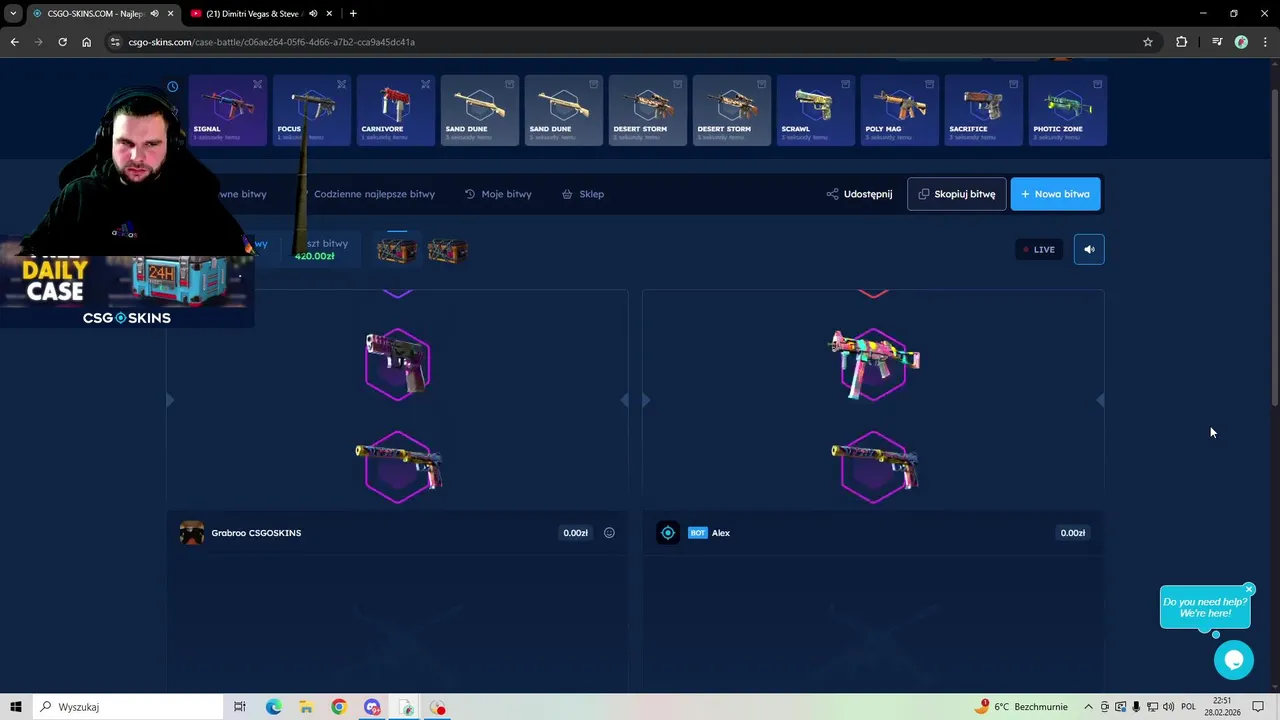Select the second battle case thumbnail

click(x=447, y=249)
